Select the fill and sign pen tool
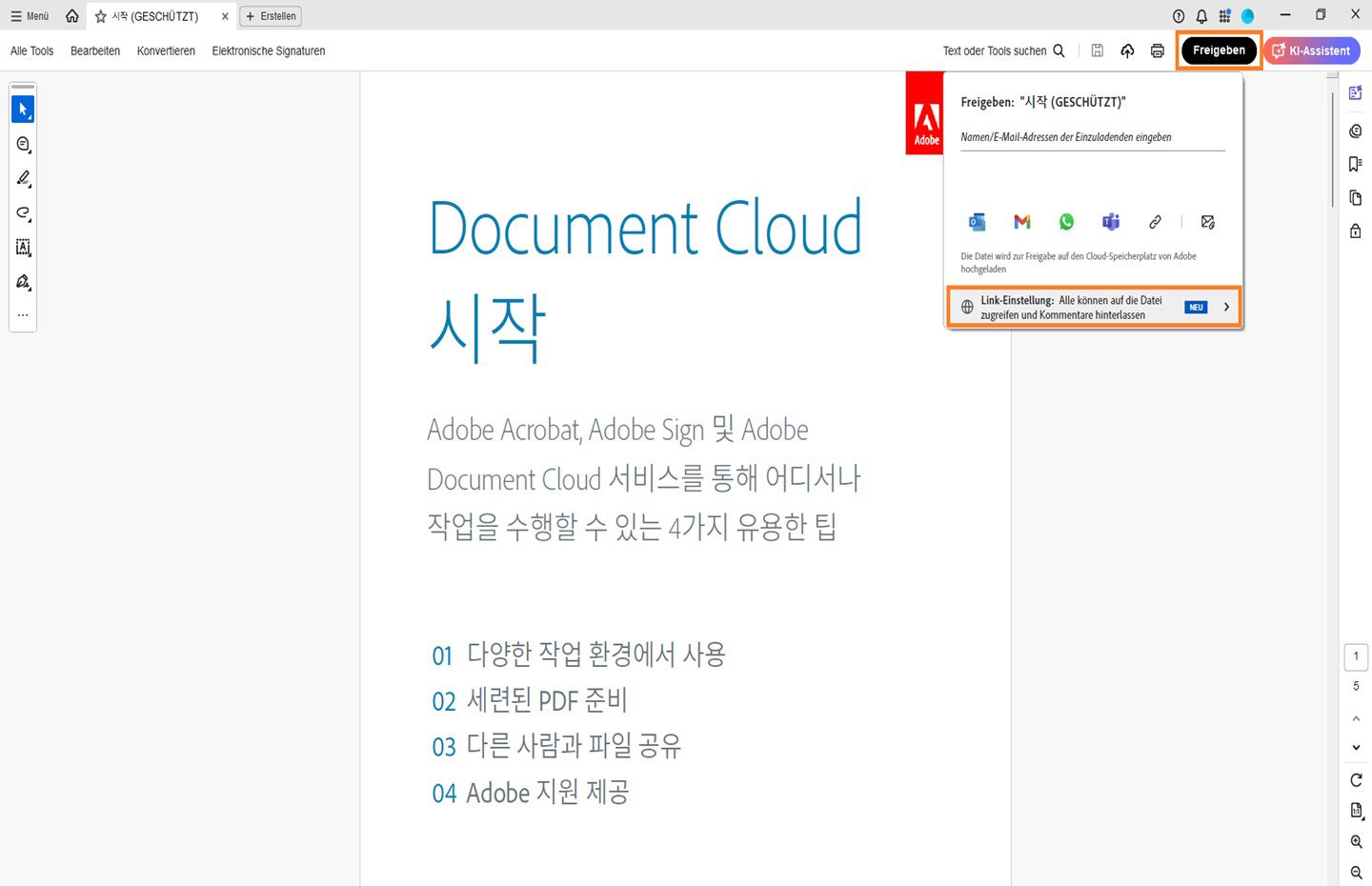Image resolution: width=1372 pixels, height=886 pixels. pos(23,282)
